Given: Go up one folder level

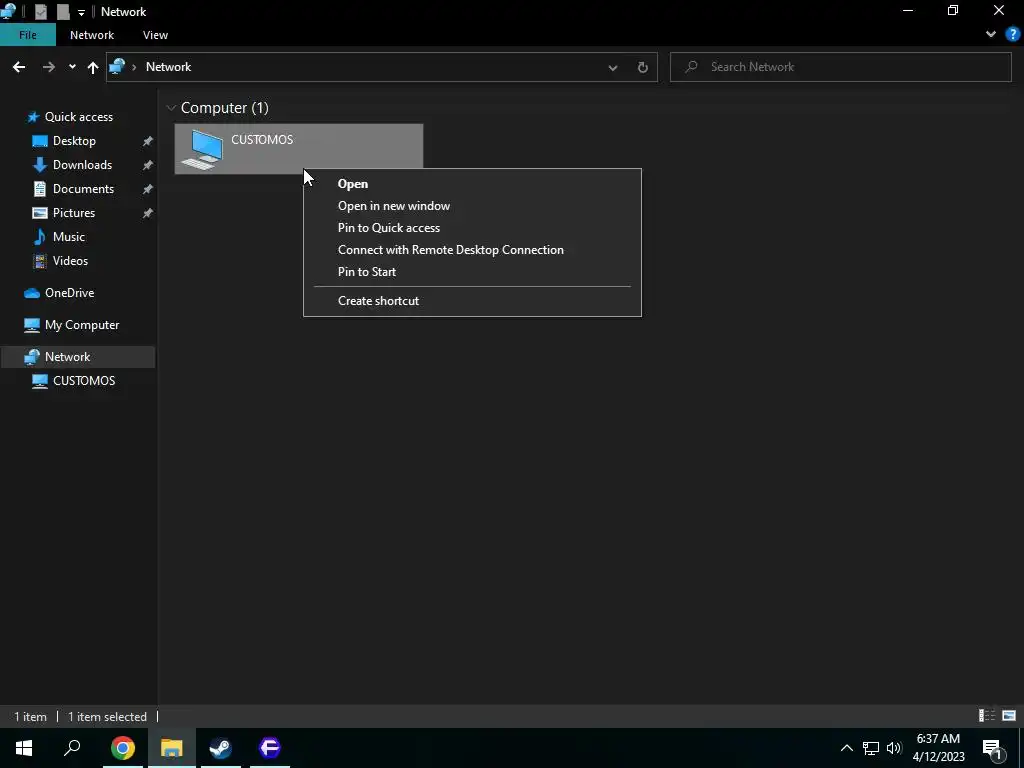Looking at the screenshot, I should pos(93,67).
